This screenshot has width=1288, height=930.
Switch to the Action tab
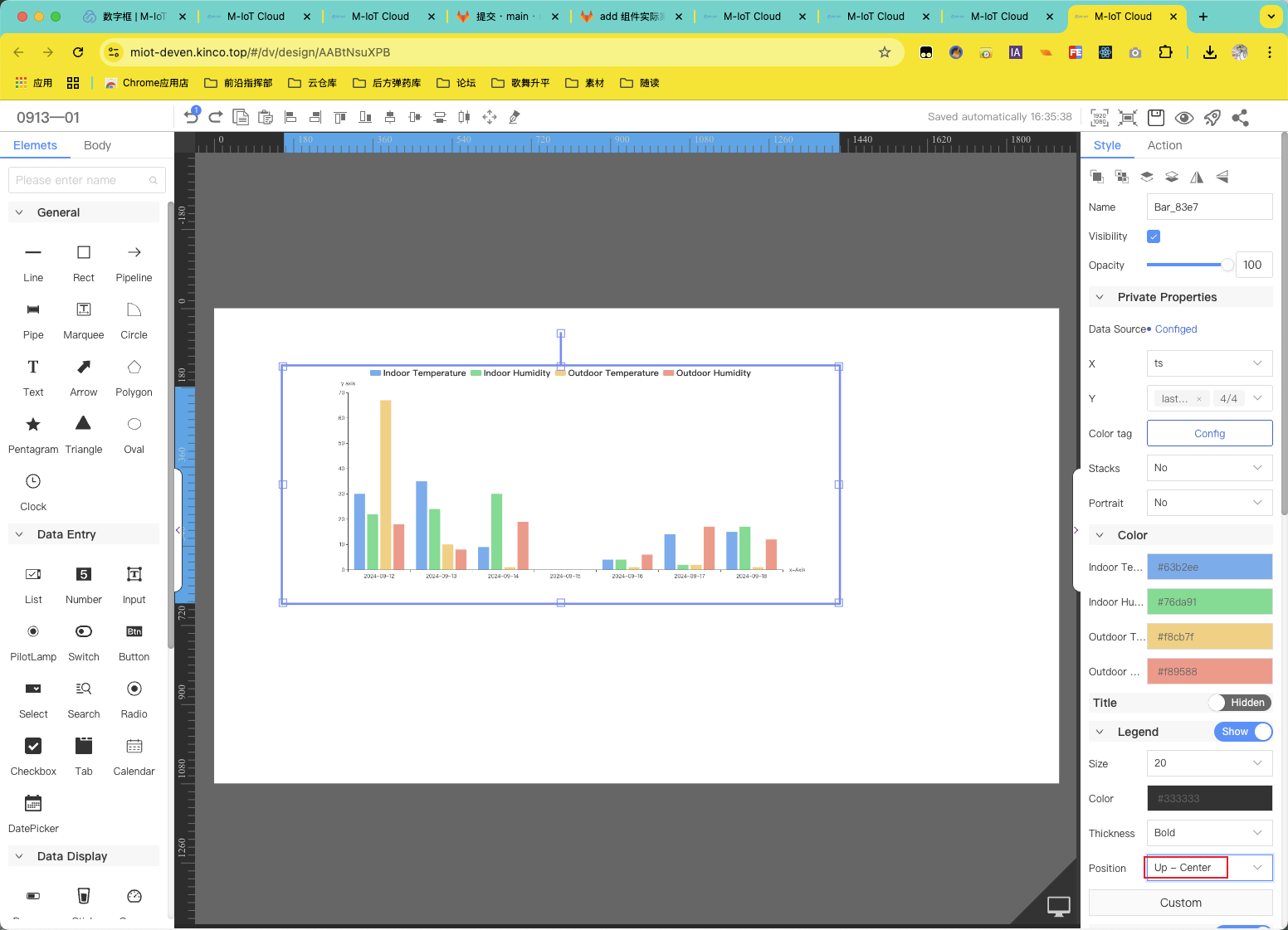point(1164,145)
